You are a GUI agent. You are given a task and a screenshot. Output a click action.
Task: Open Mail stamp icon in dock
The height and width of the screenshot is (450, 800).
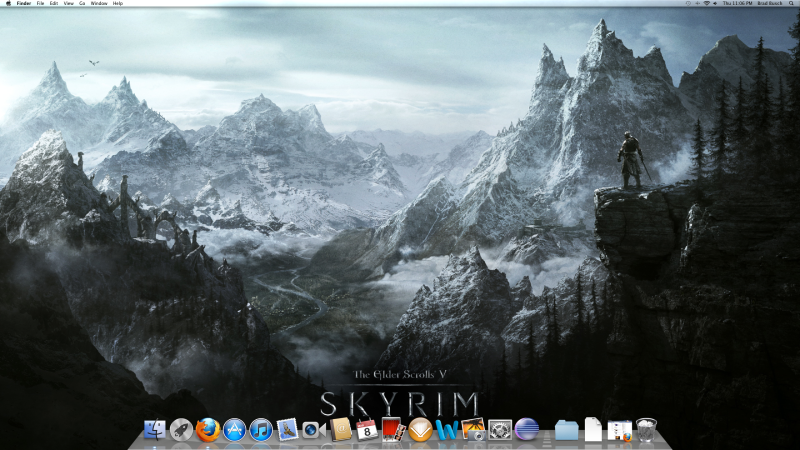point(287,430)
